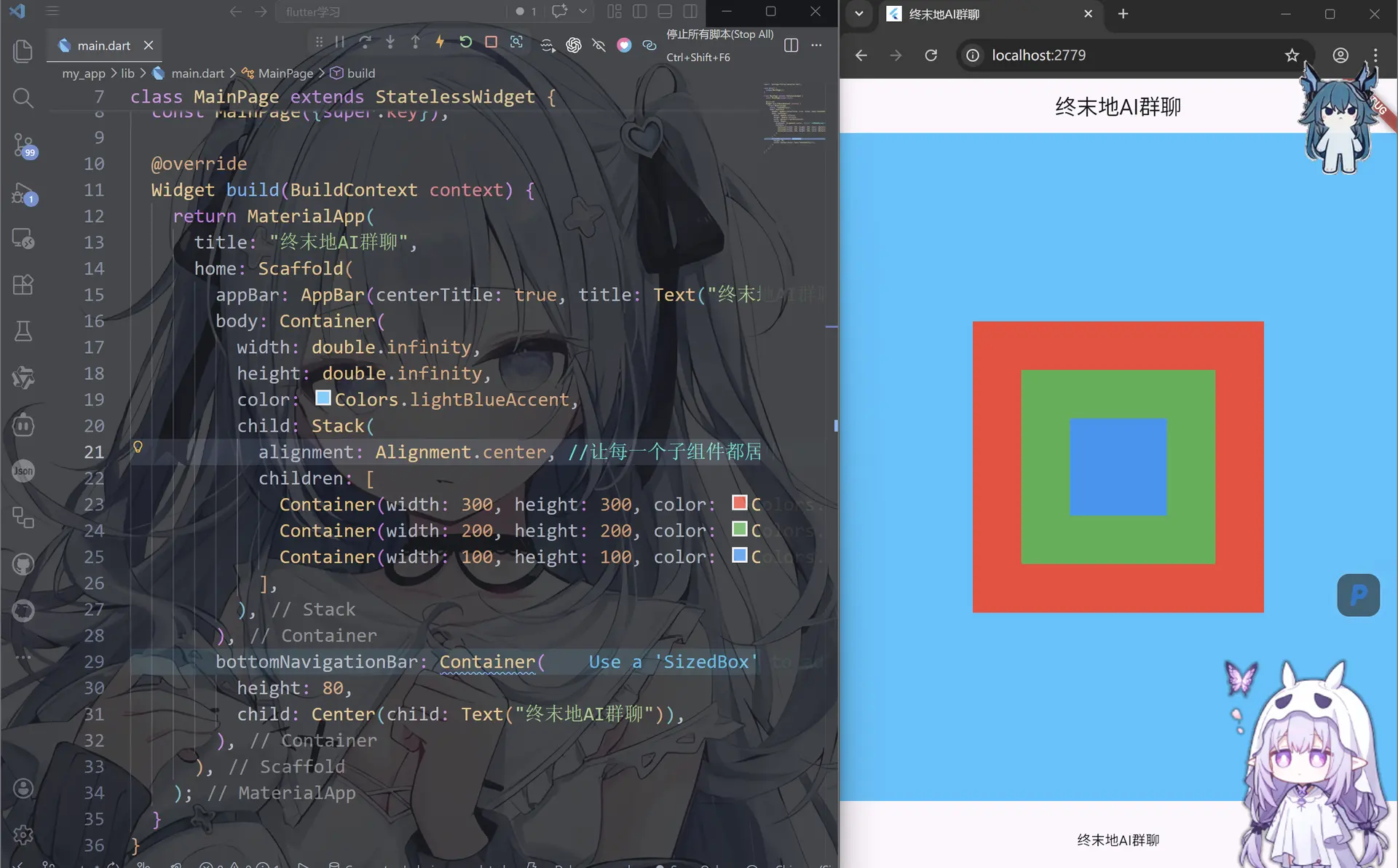The width and height of the screenshot is (1398, 868).
Task: Split the editor to the right
Action: [791, 45]
